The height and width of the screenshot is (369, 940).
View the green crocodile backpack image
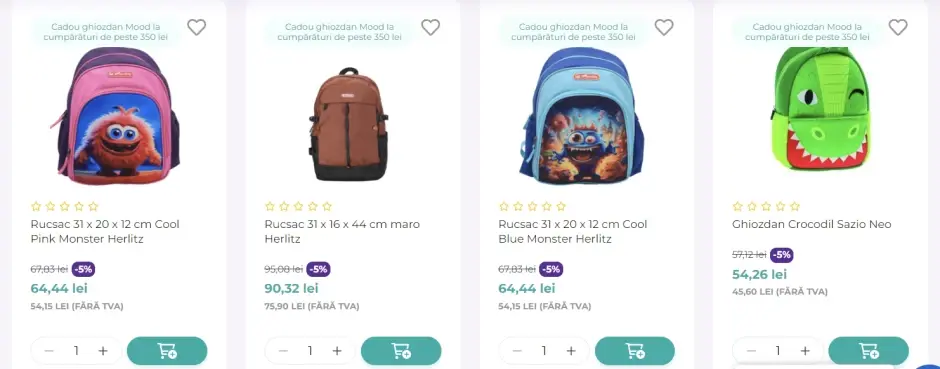[820, 110]
